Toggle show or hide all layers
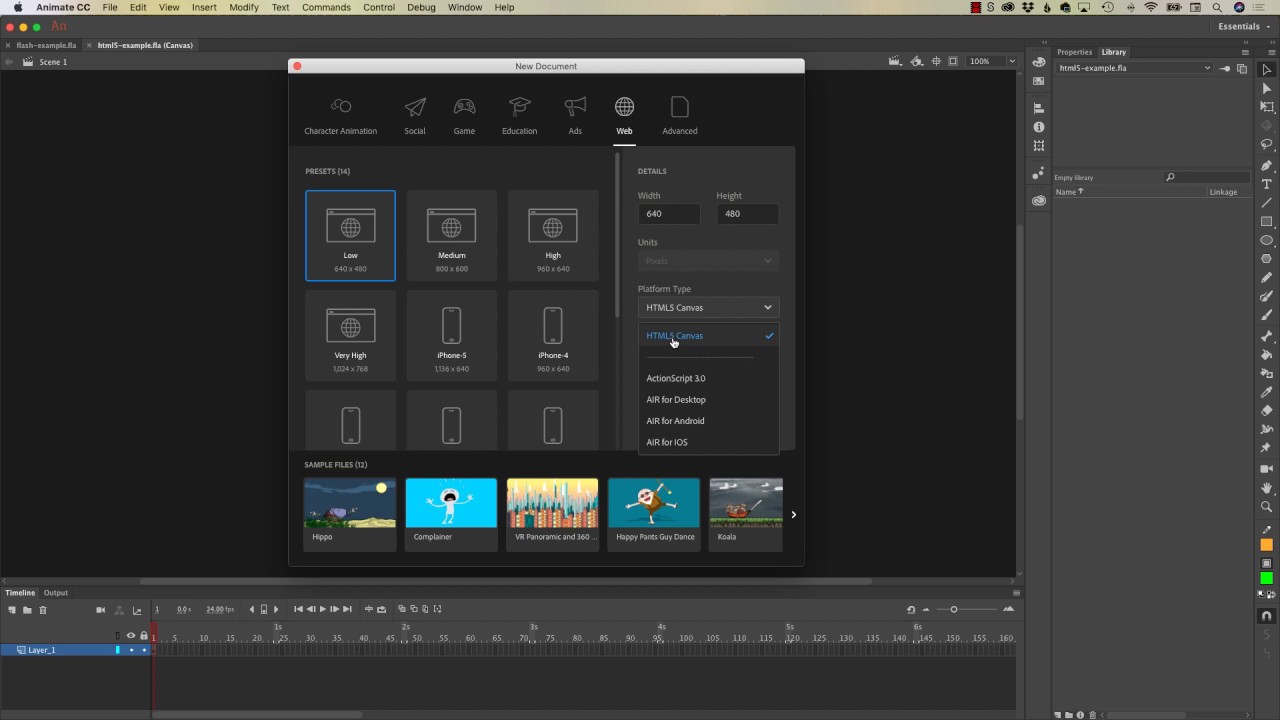 point(131,635)
